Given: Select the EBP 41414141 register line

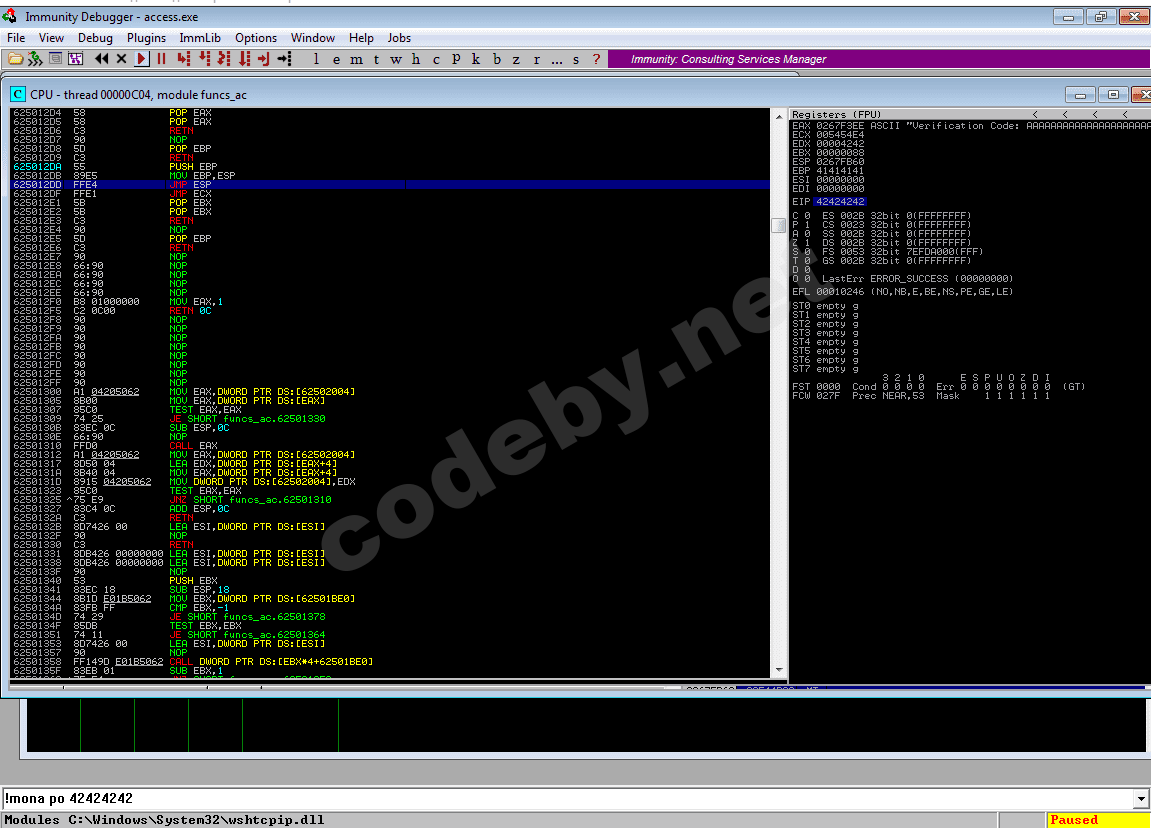Looking at the screenshot, I should (828, 170).
